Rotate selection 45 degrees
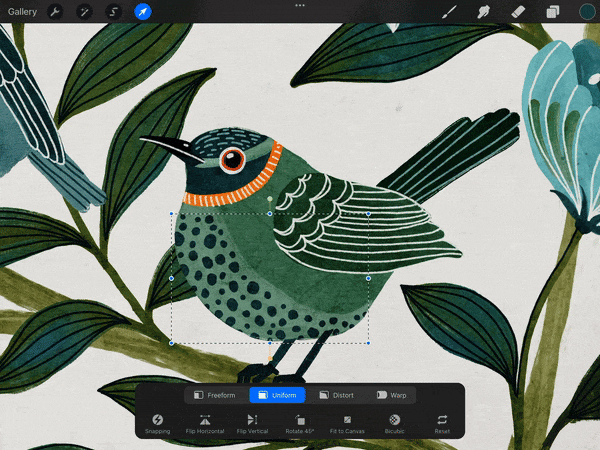 (300, 424)
